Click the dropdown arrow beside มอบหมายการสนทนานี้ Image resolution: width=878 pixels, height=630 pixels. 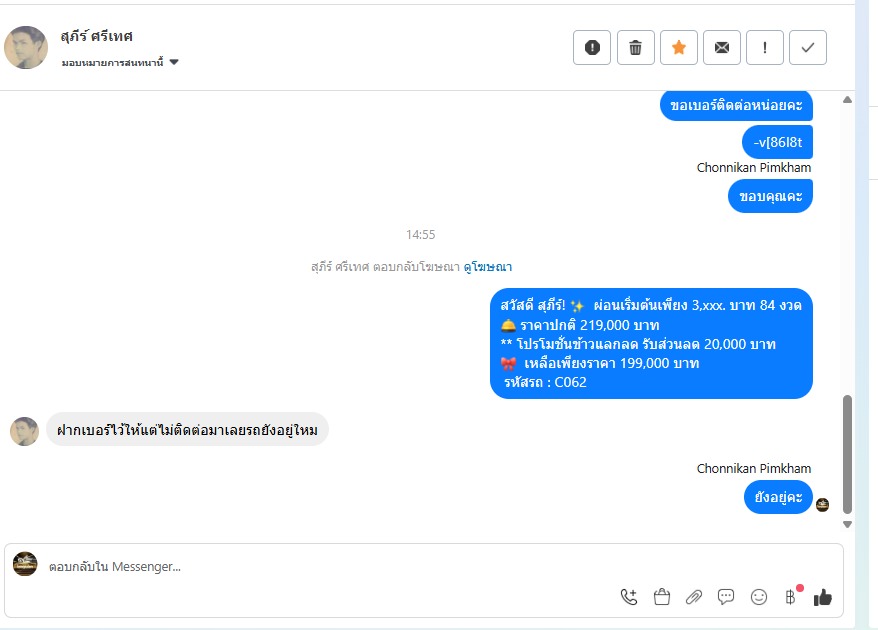(x=174, y=62)
